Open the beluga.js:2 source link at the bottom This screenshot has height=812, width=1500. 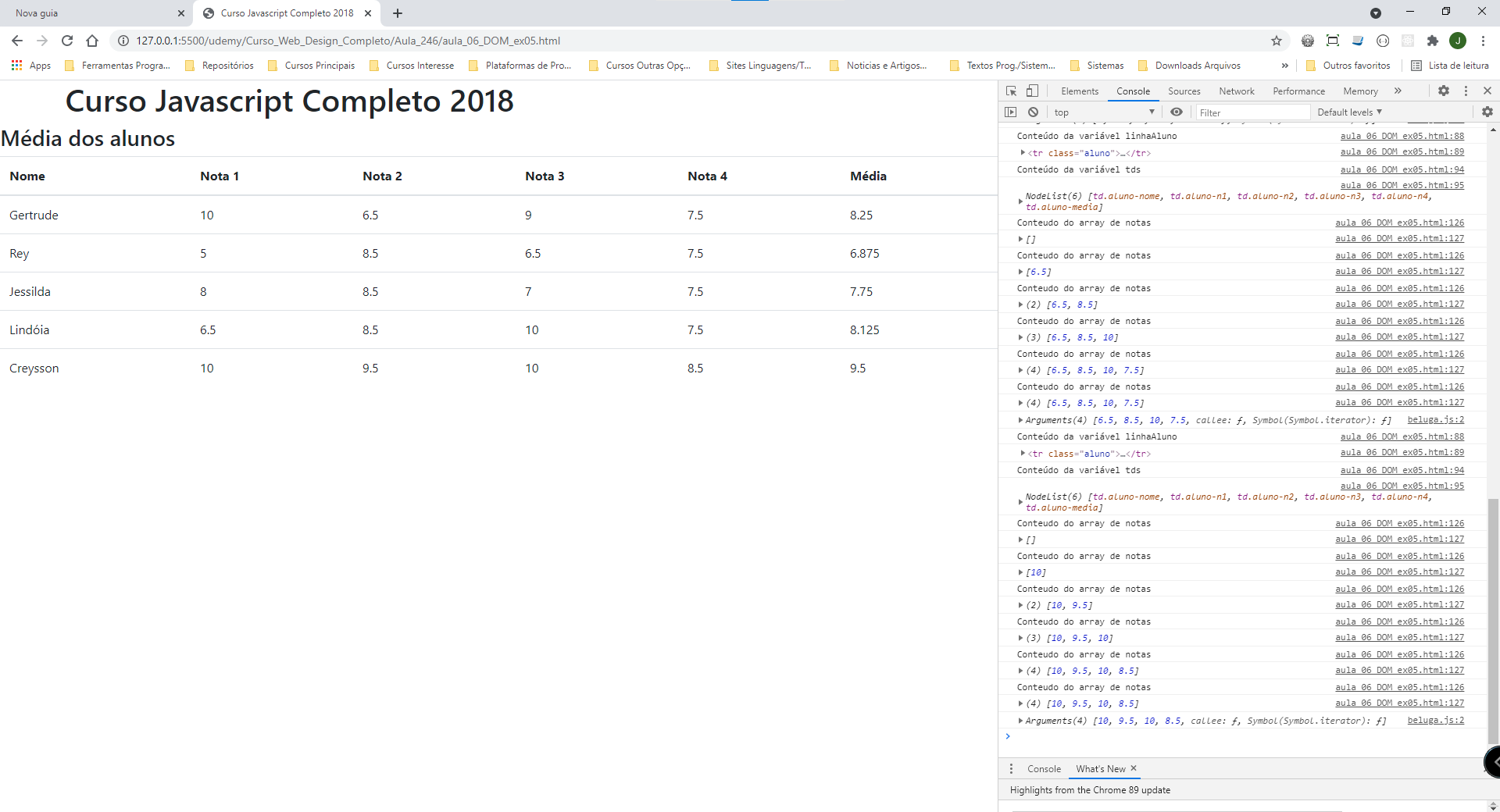[x=1436, y=721]
